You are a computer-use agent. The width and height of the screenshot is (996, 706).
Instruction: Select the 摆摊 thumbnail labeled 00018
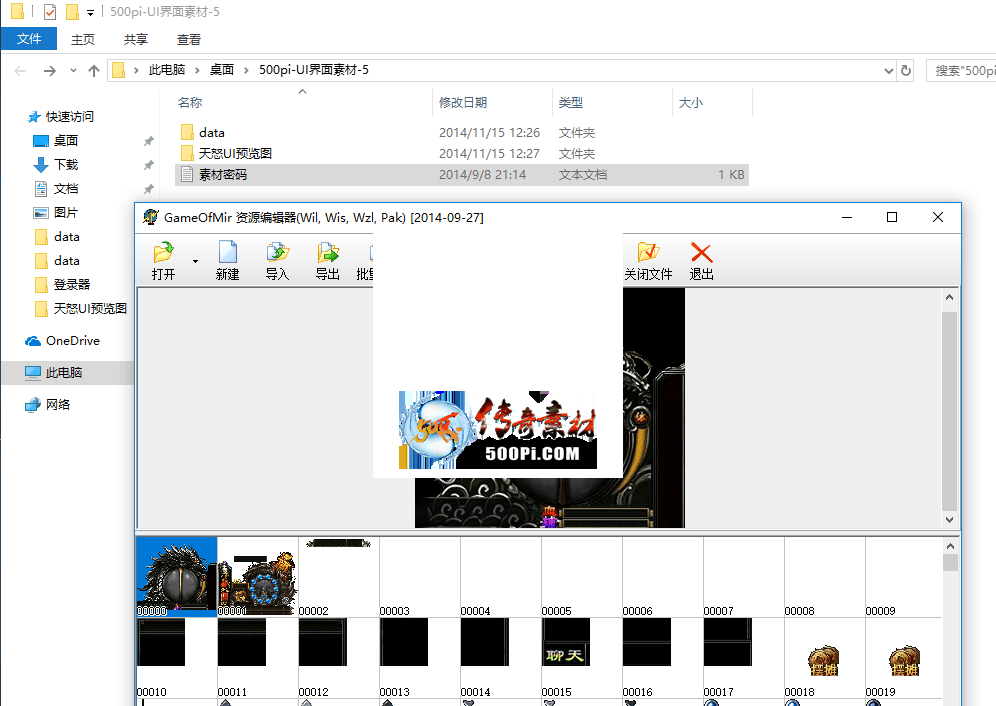(x=824, y=658)
